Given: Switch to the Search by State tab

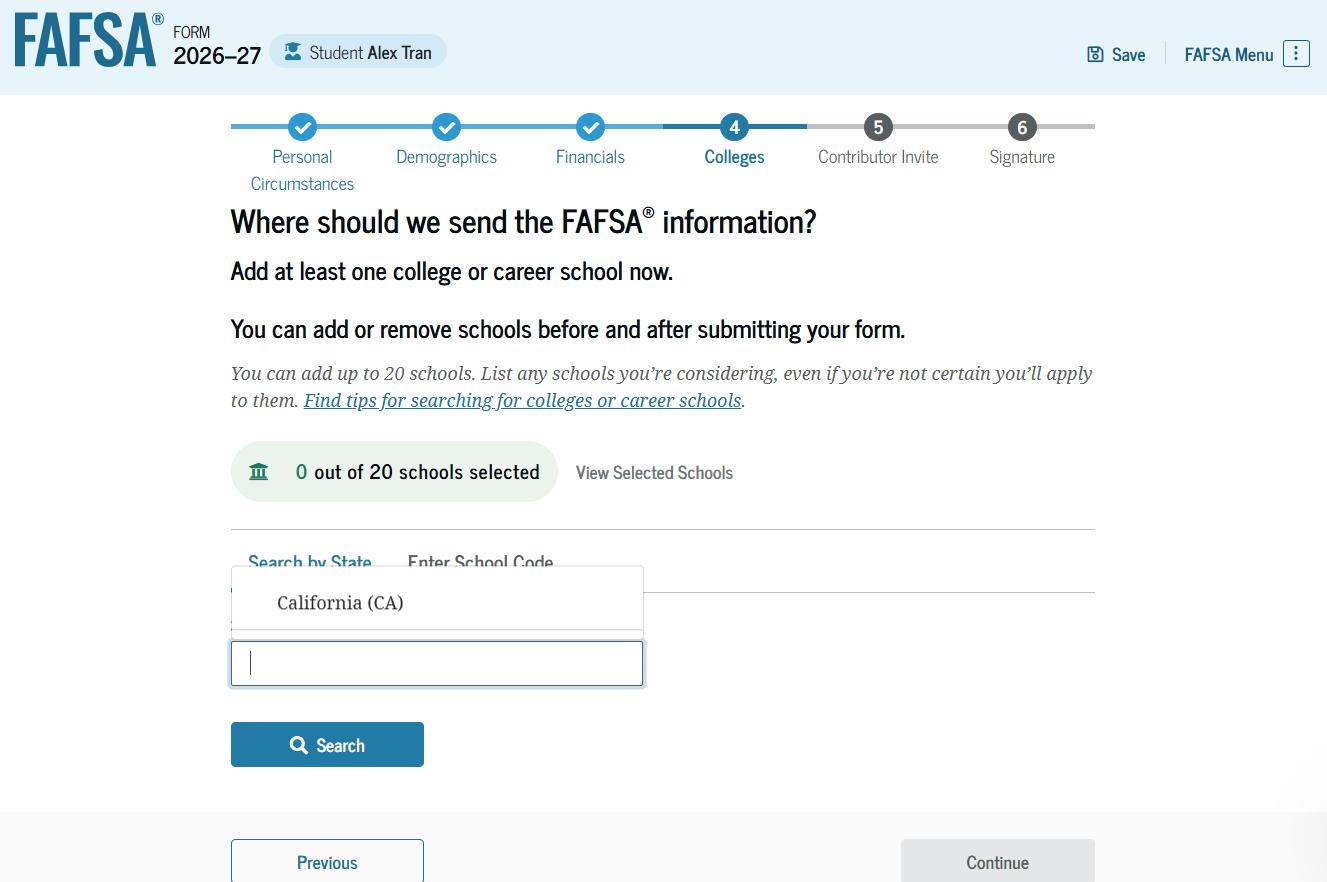Looking at the screenshot, I should pos(309,560).
